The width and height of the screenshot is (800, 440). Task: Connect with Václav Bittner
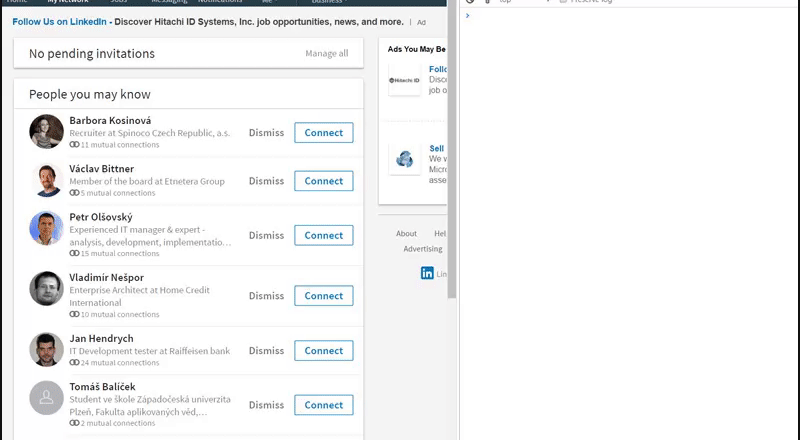pos(323,181)
